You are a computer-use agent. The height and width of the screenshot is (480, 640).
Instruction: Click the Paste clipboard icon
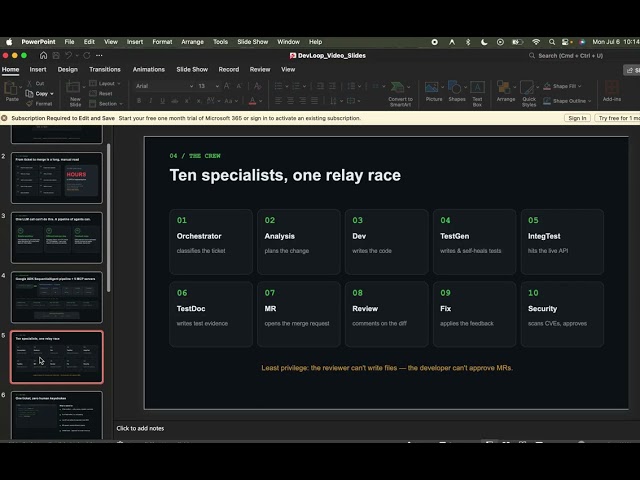coord(11,88)
